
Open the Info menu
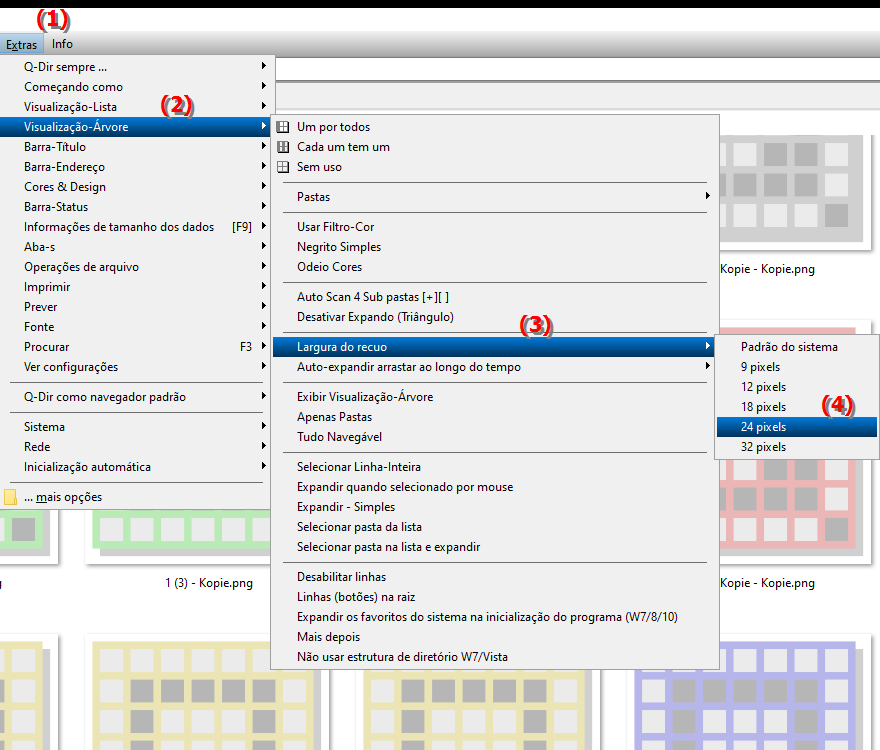[x=62, y=44]
